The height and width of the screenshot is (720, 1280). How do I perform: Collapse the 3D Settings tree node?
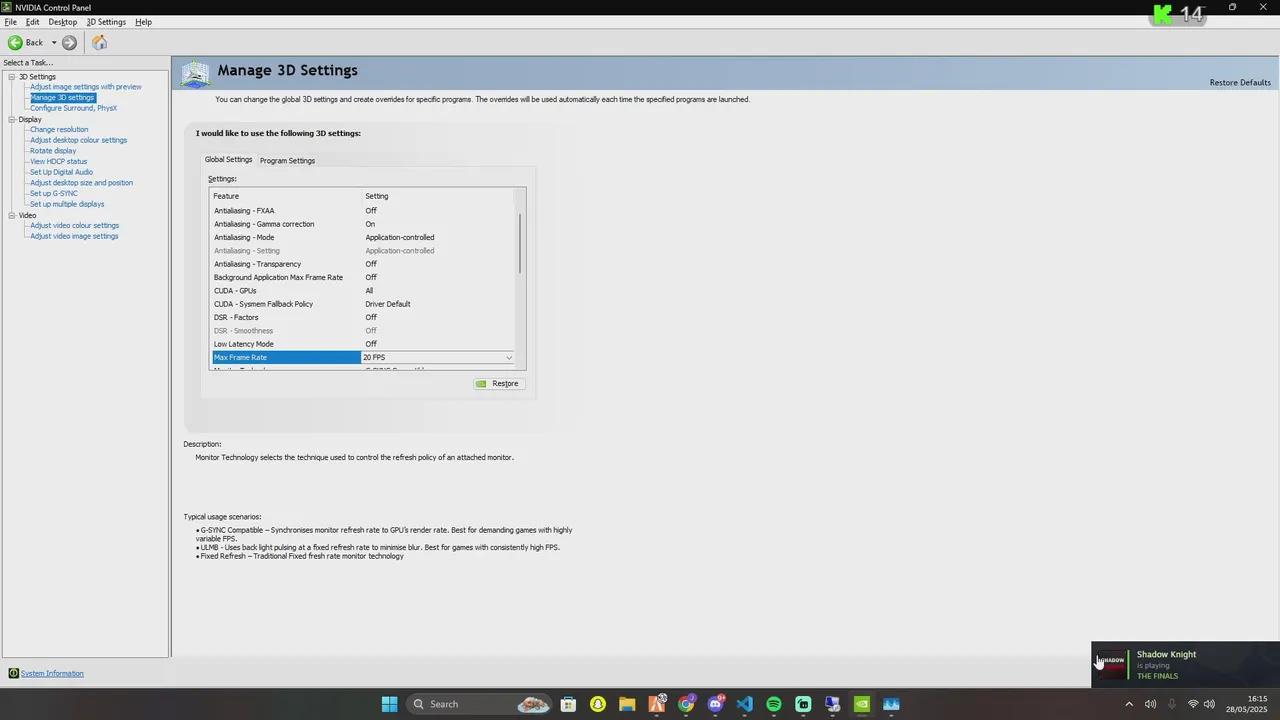point(12,76)
